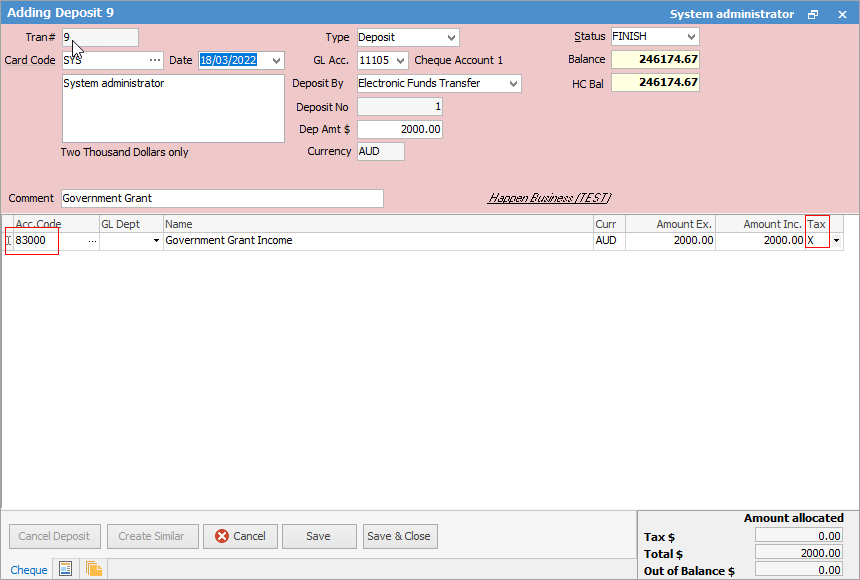Open the Date dropdown calendar
Image resolution: width=860 pixels, height=580 pixels.
click(x=276, y=60)
